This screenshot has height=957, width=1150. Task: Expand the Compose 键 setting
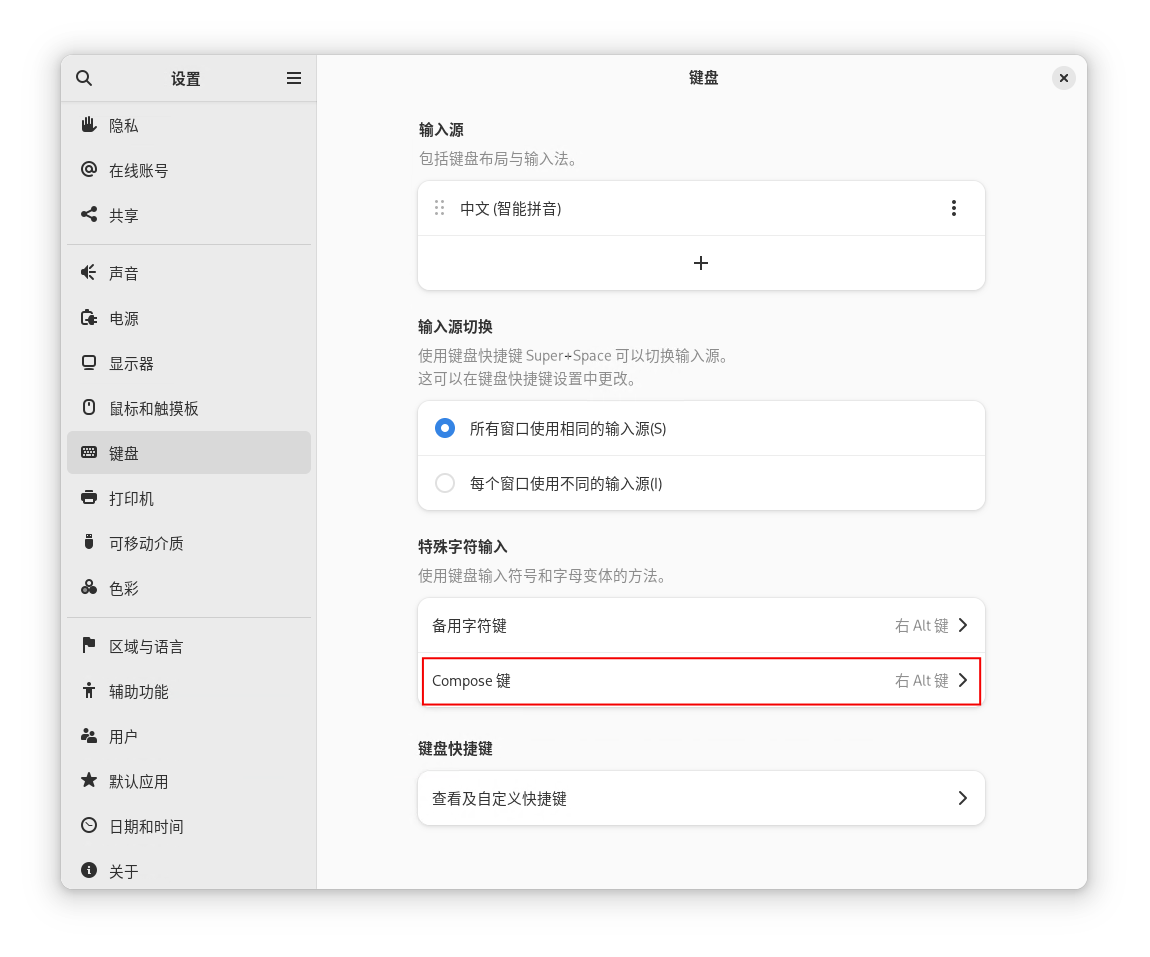click(700, 681)
